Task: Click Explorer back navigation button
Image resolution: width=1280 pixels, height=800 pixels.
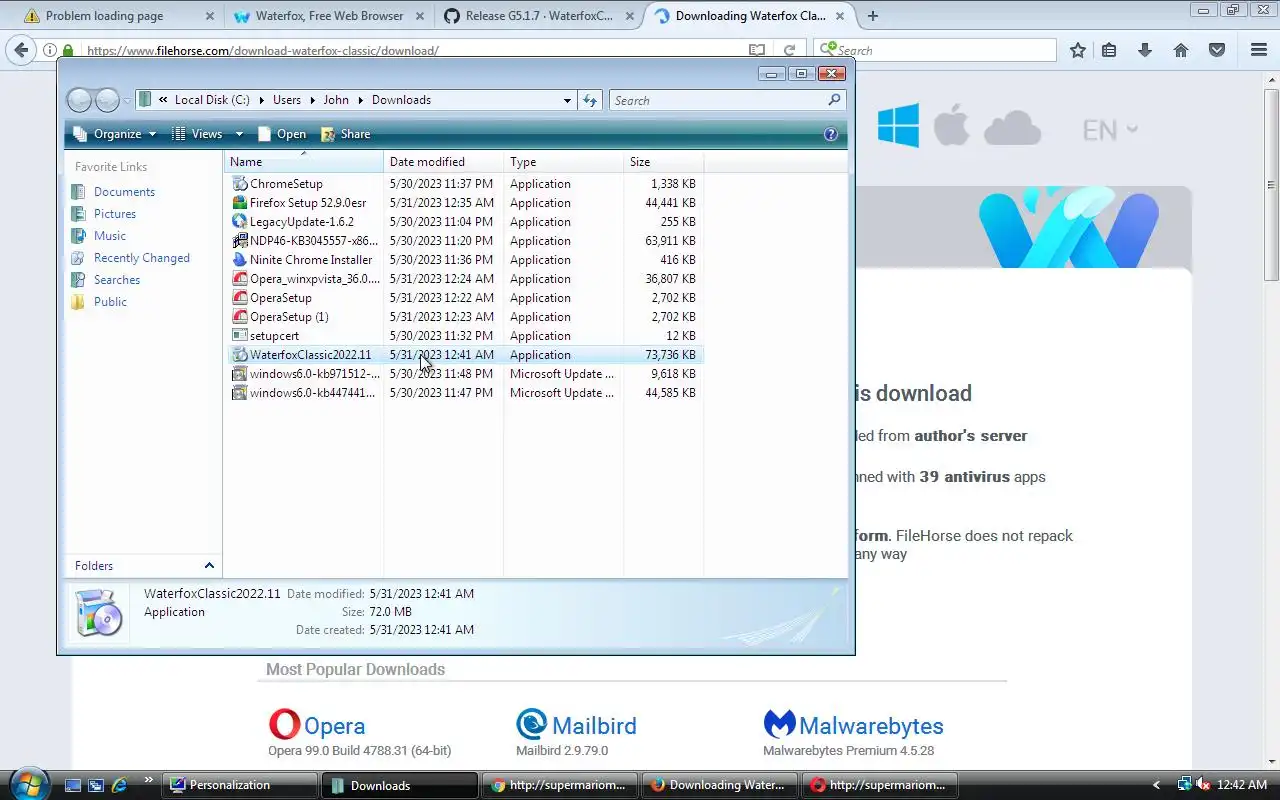Action: tap(80, 100)
